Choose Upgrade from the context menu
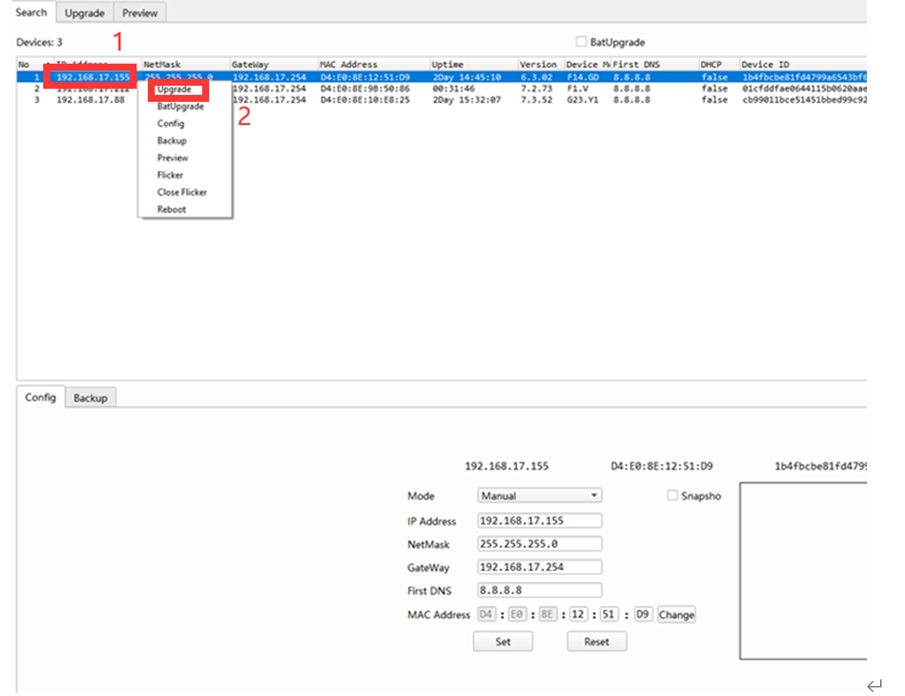This screenshot has height=696, width=905. 174,89
